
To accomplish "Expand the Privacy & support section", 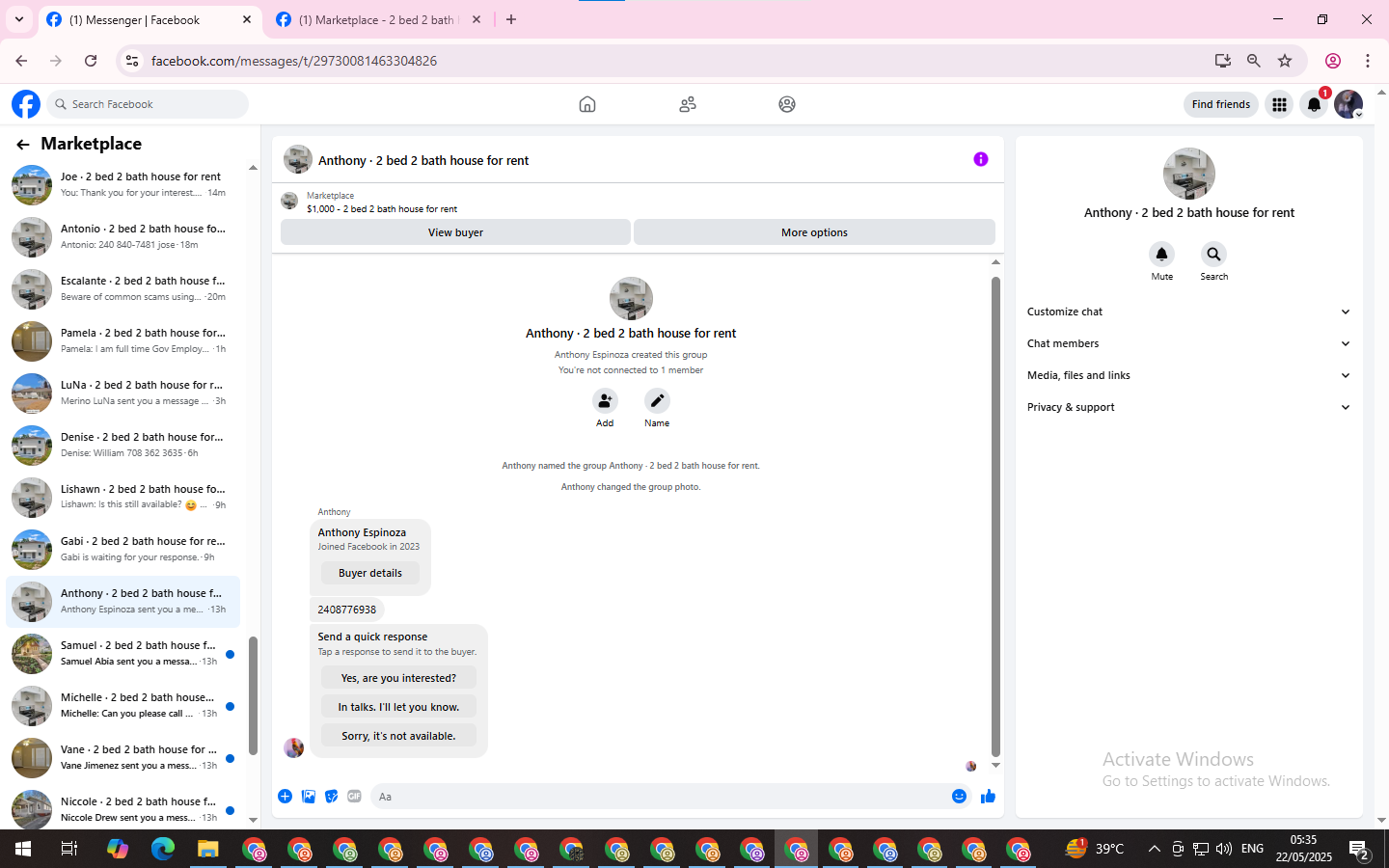I will pos(1188,407).
